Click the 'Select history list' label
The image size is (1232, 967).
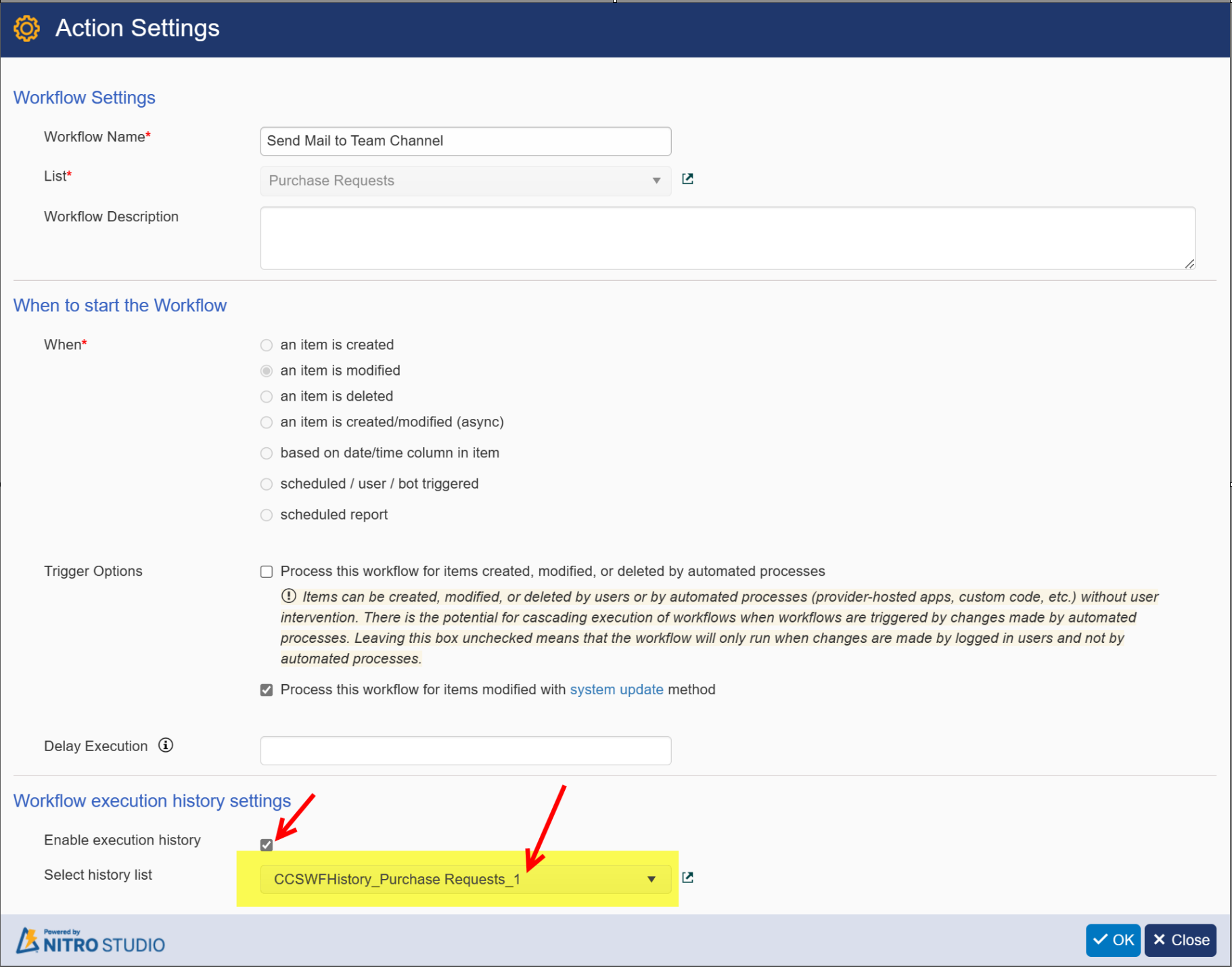[98, 875]
